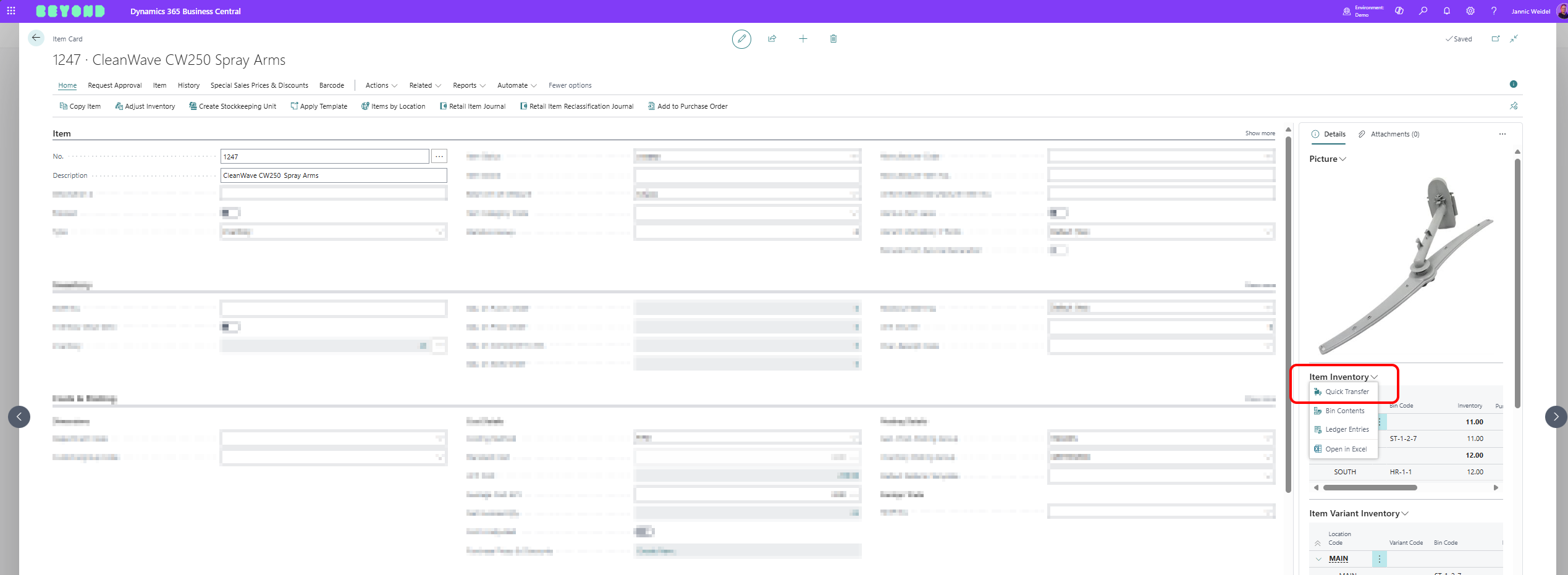
Task: Click the Copy Item action
Action: click(80, 106)
